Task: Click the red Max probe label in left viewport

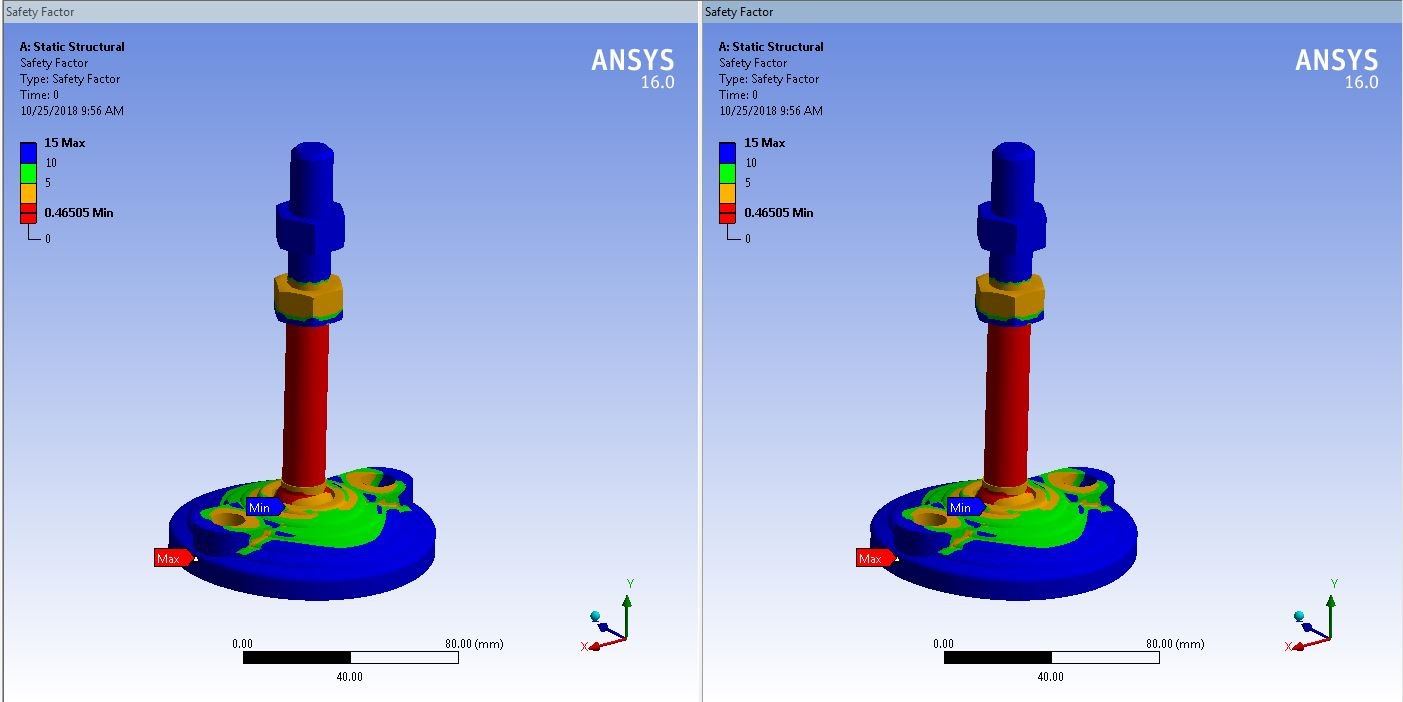Action: pyautogui.click(x=169, y=558)
